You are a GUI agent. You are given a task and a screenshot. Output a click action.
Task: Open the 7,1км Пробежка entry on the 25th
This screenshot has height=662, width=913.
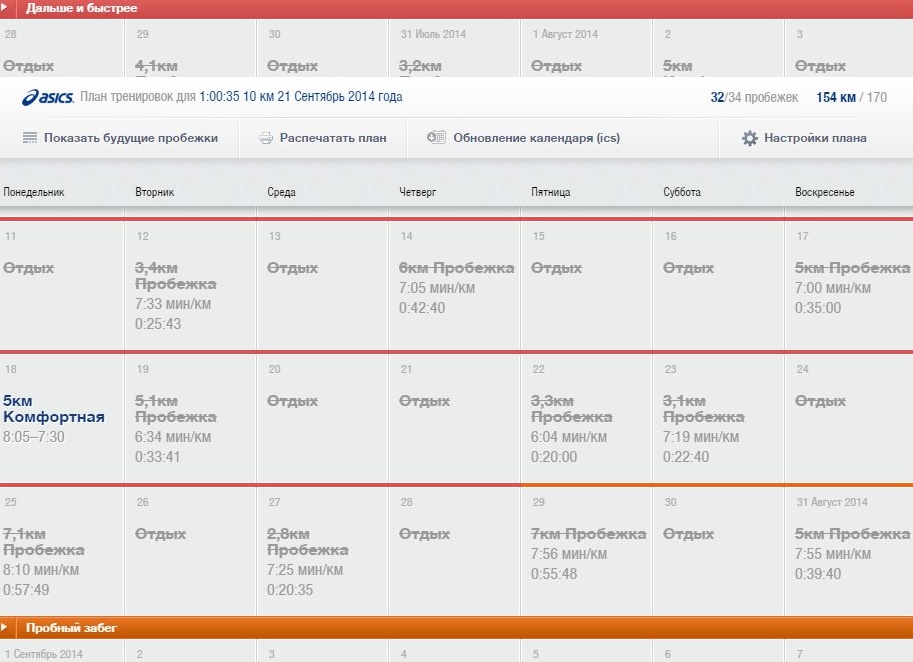(44, 542)
